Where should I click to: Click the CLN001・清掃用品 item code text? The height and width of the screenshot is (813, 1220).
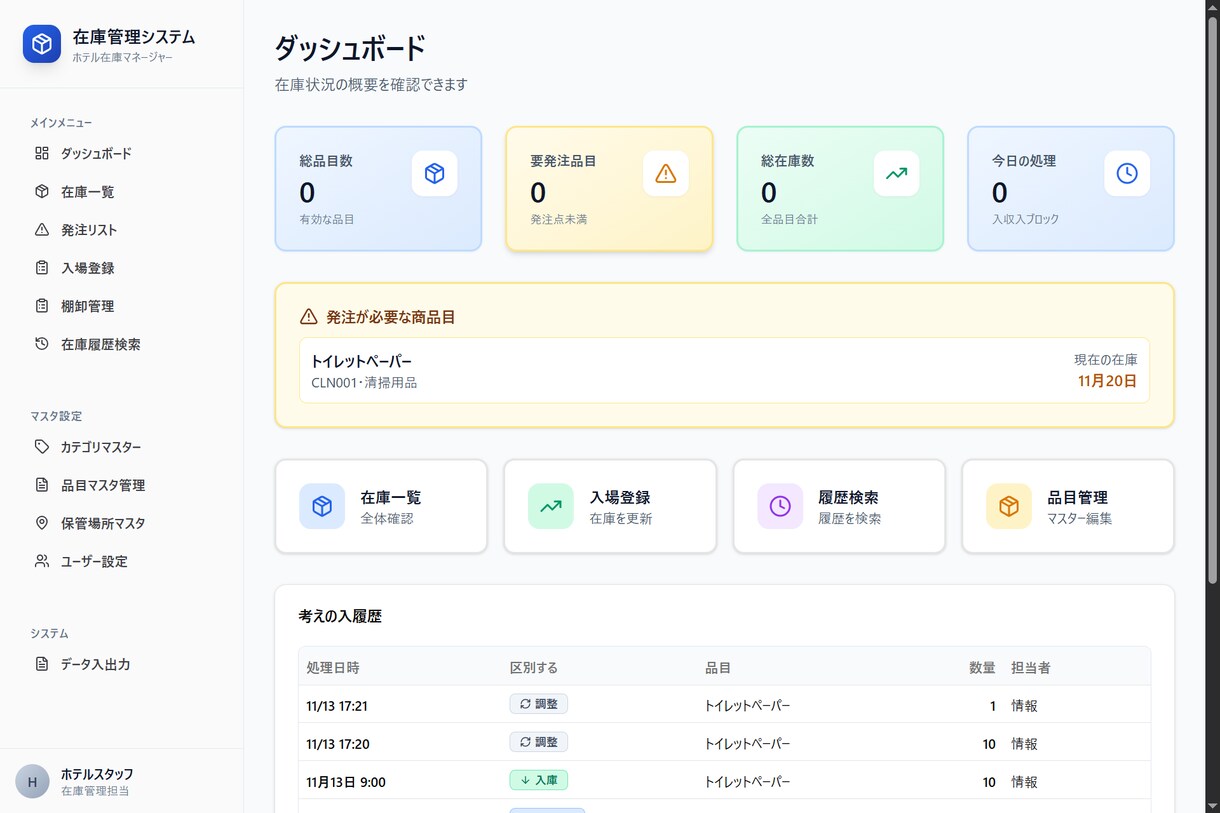pos(364,382)
